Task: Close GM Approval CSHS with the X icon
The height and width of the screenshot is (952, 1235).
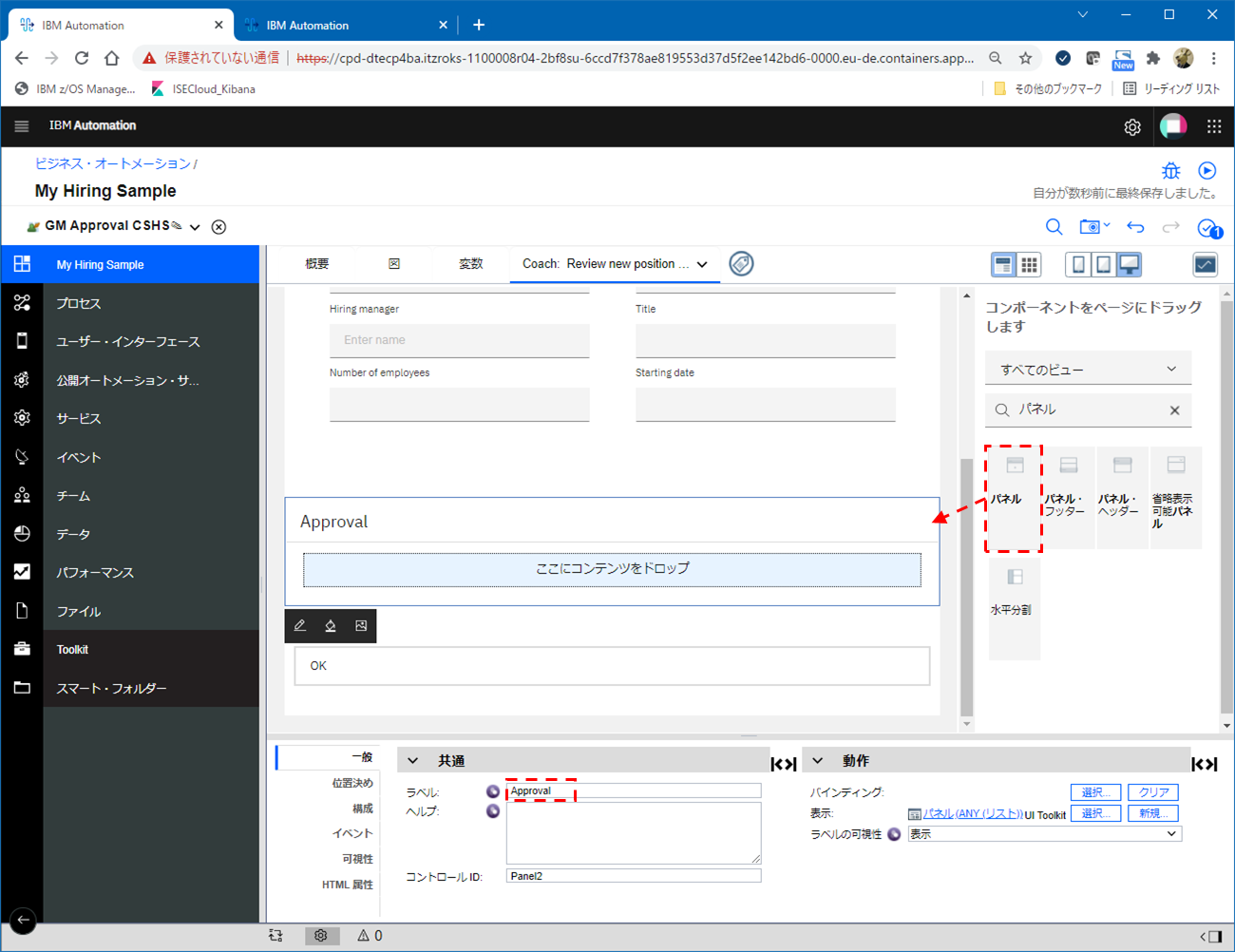Action: 218,227
